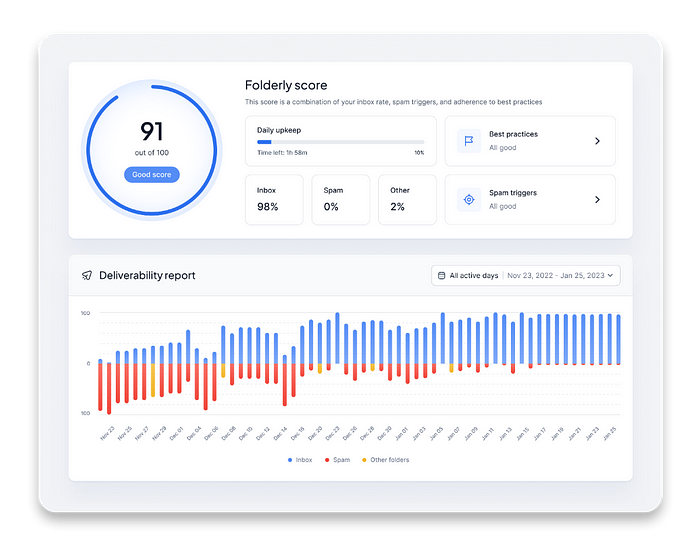Open the Inbox 98% card
The height and width of the screenshot is (541, 700).
pos(274,200)
